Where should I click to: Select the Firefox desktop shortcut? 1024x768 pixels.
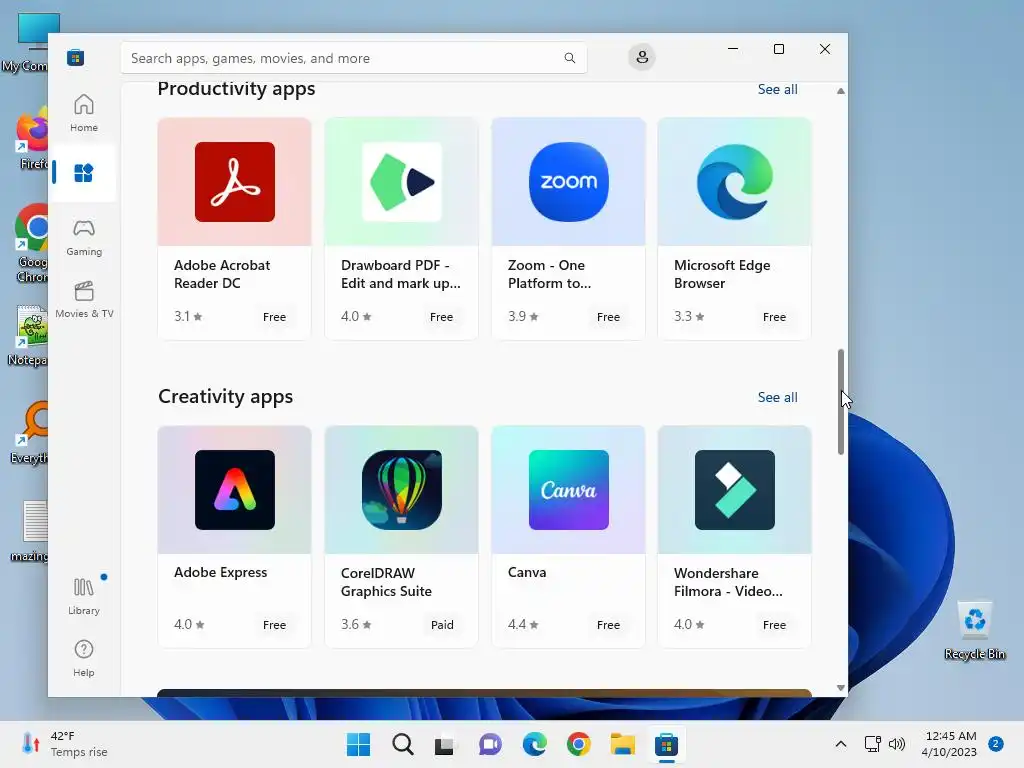tap(32, 140)
